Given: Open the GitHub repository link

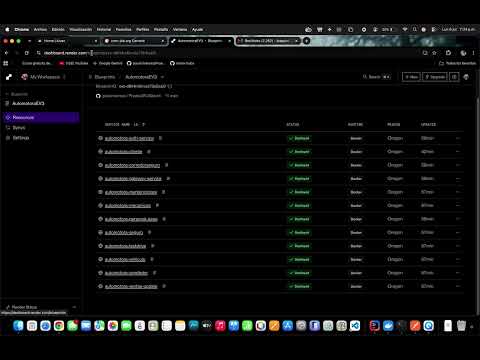Looking at the screenshot, I should tap(132, 96).
